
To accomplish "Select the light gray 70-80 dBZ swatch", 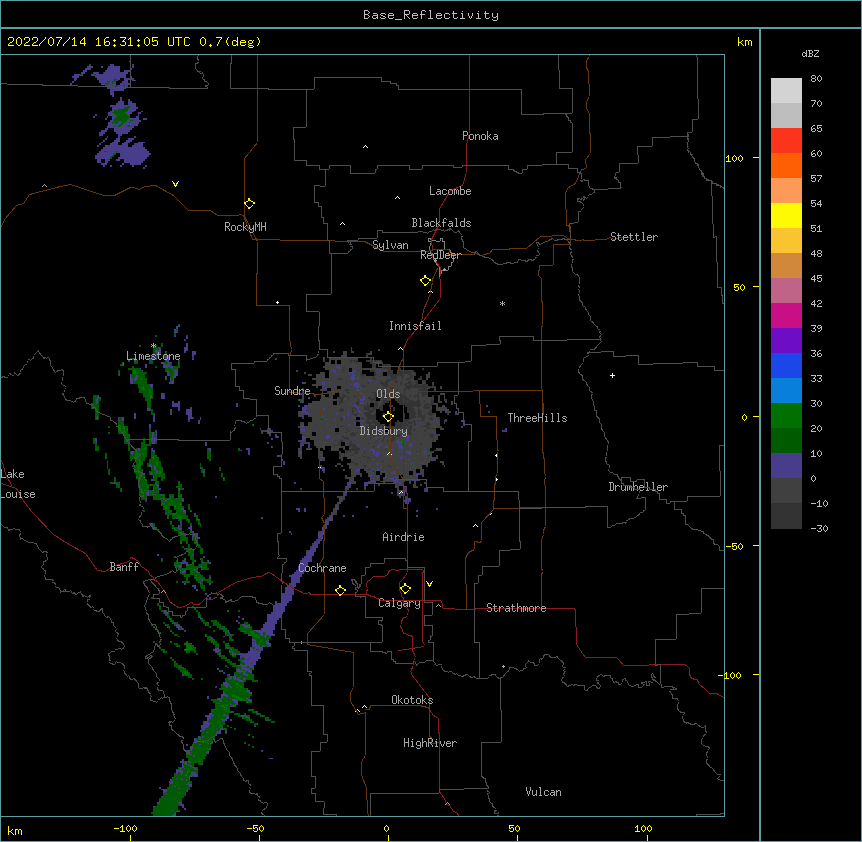I will [x=786, y=91].
